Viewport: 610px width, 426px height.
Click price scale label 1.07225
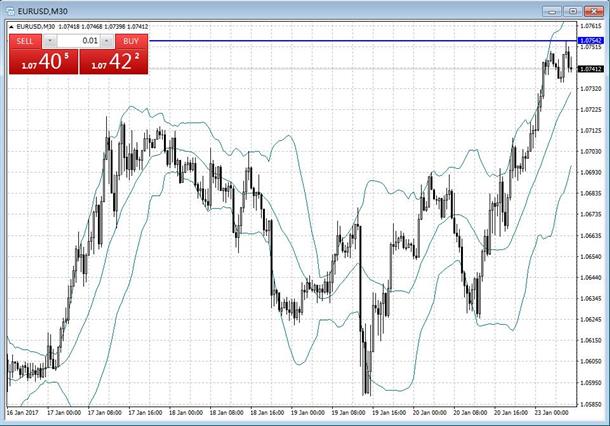(591, 110)
